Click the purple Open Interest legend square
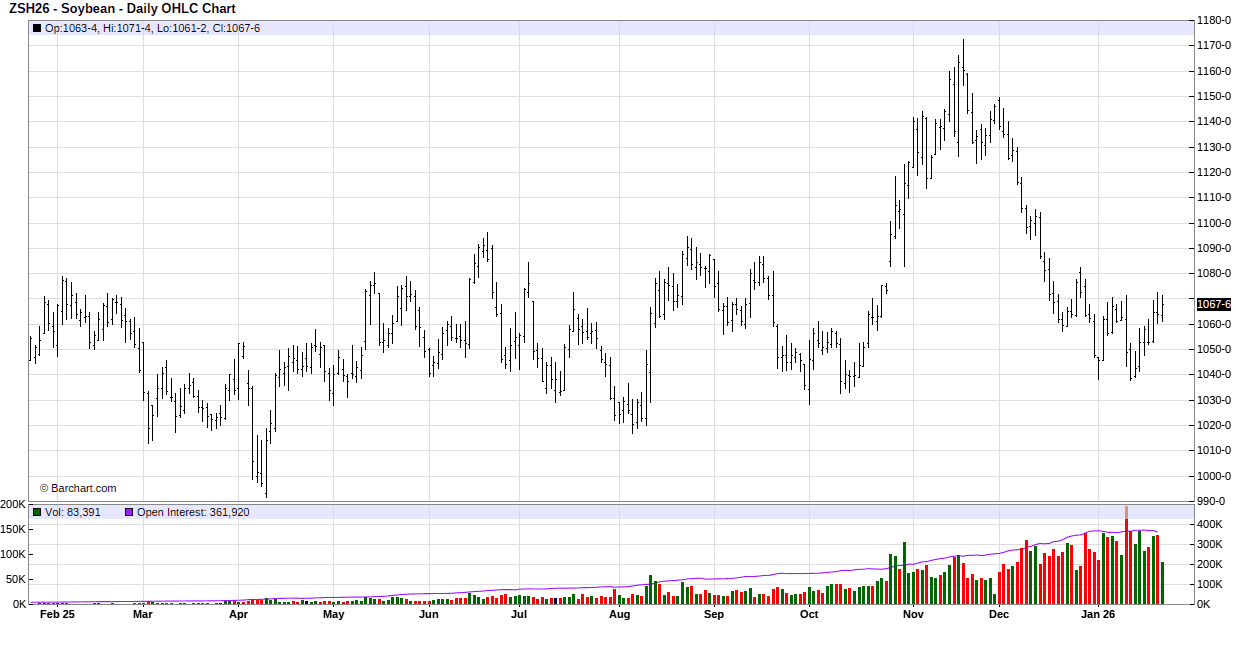Image resolution: width=1236 pixels, height=645 pixels. coord(129,512)
